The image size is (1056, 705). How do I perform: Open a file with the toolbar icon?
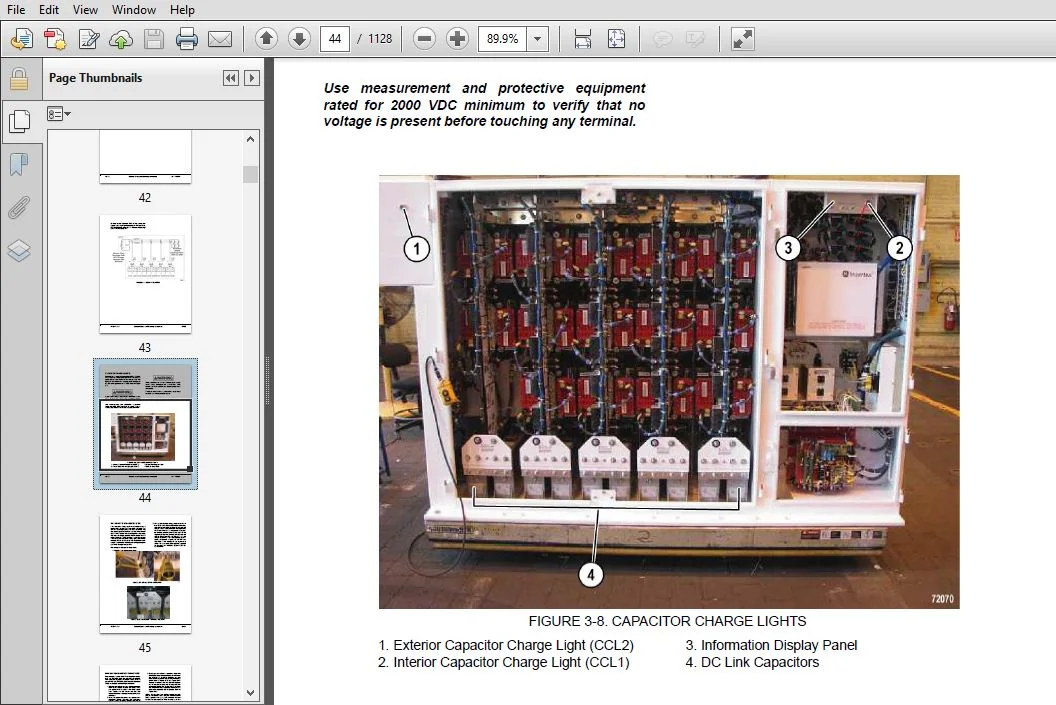[22, 39]
